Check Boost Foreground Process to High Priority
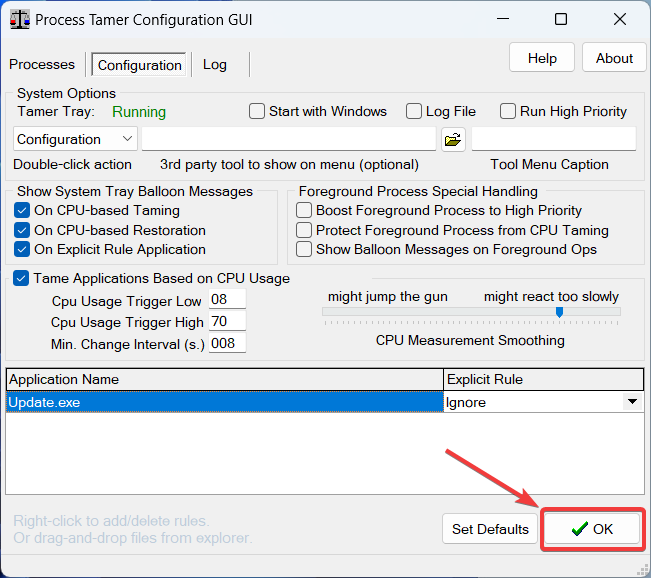This screenshot has width=651, height=578. [x=304, y=211]
